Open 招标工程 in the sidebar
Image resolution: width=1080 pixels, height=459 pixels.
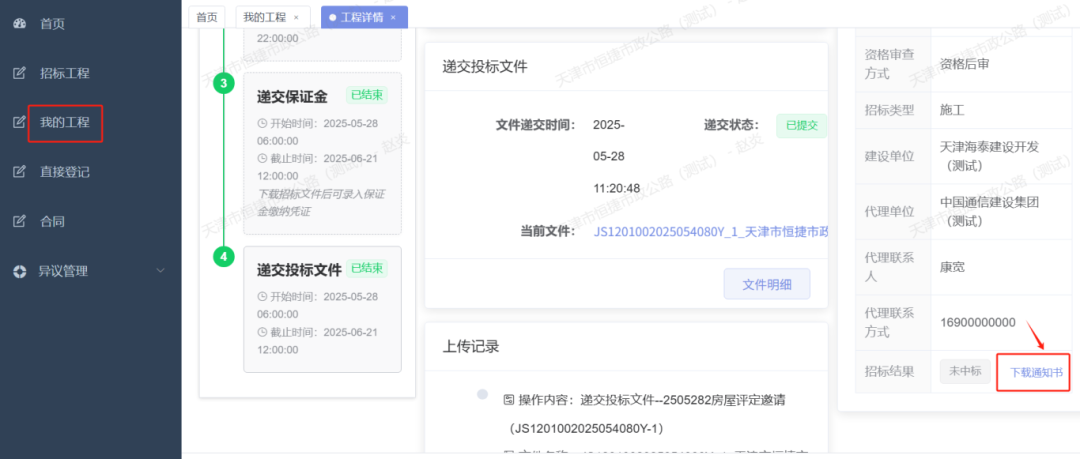click(x=65, y=74)
